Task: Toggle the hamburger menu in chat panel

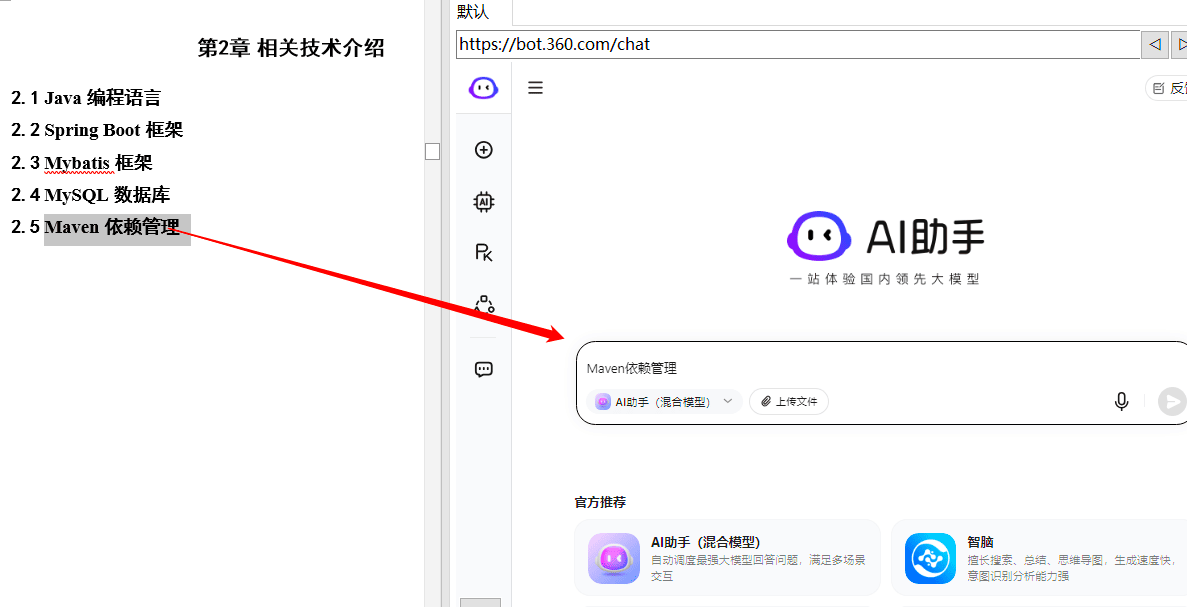Action: (535, 88)
